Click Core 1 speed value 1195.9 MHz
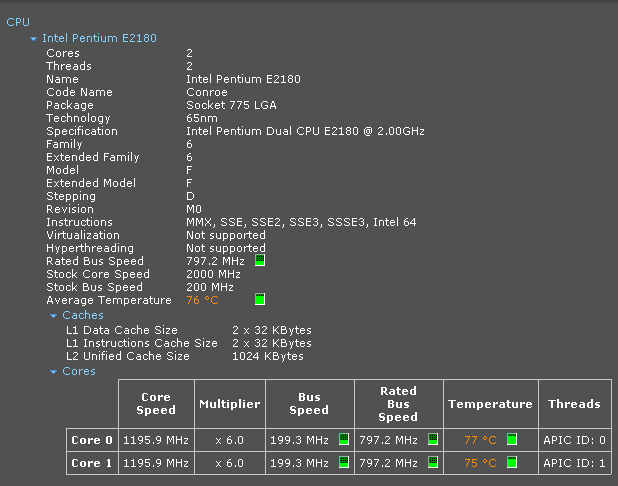618x486 pixels. (x=156, y=463)
